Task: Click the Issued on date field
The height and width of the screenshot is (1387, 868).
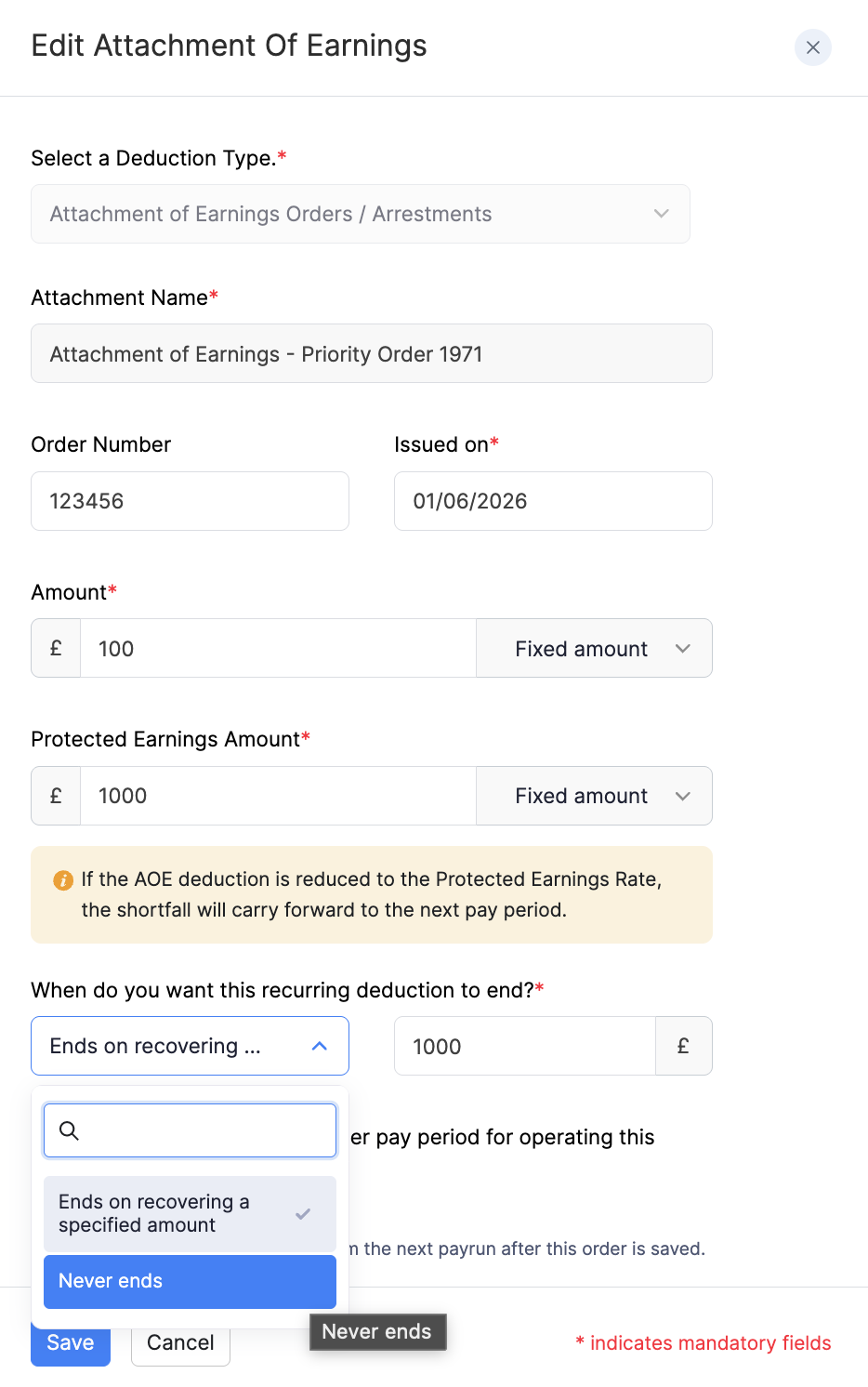Action: coord(553,501)
